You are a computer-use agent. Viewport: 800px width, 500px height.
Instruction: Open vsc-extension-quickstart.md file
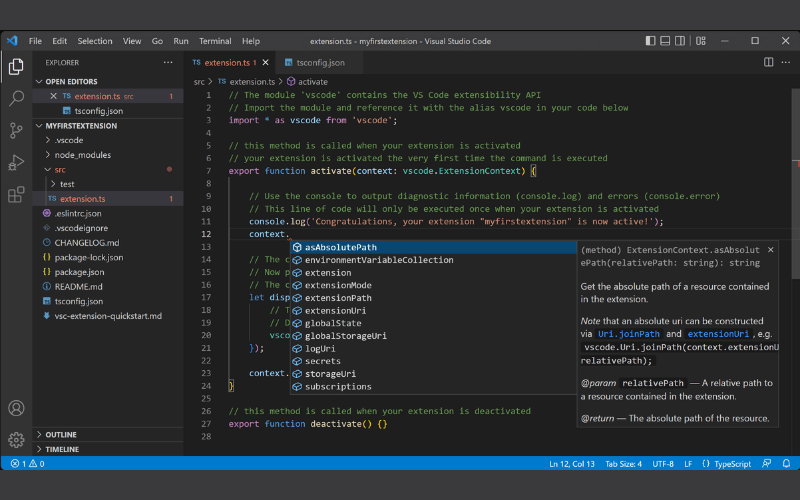click(x=108, y=316)
